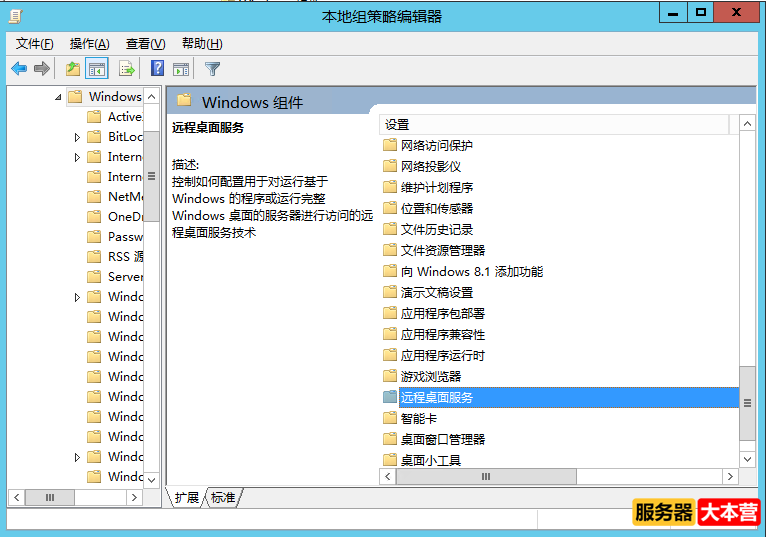This screenshot has width=766, height=537.
Task: Collapse the Windows tree node
Action: pos(58,97)
